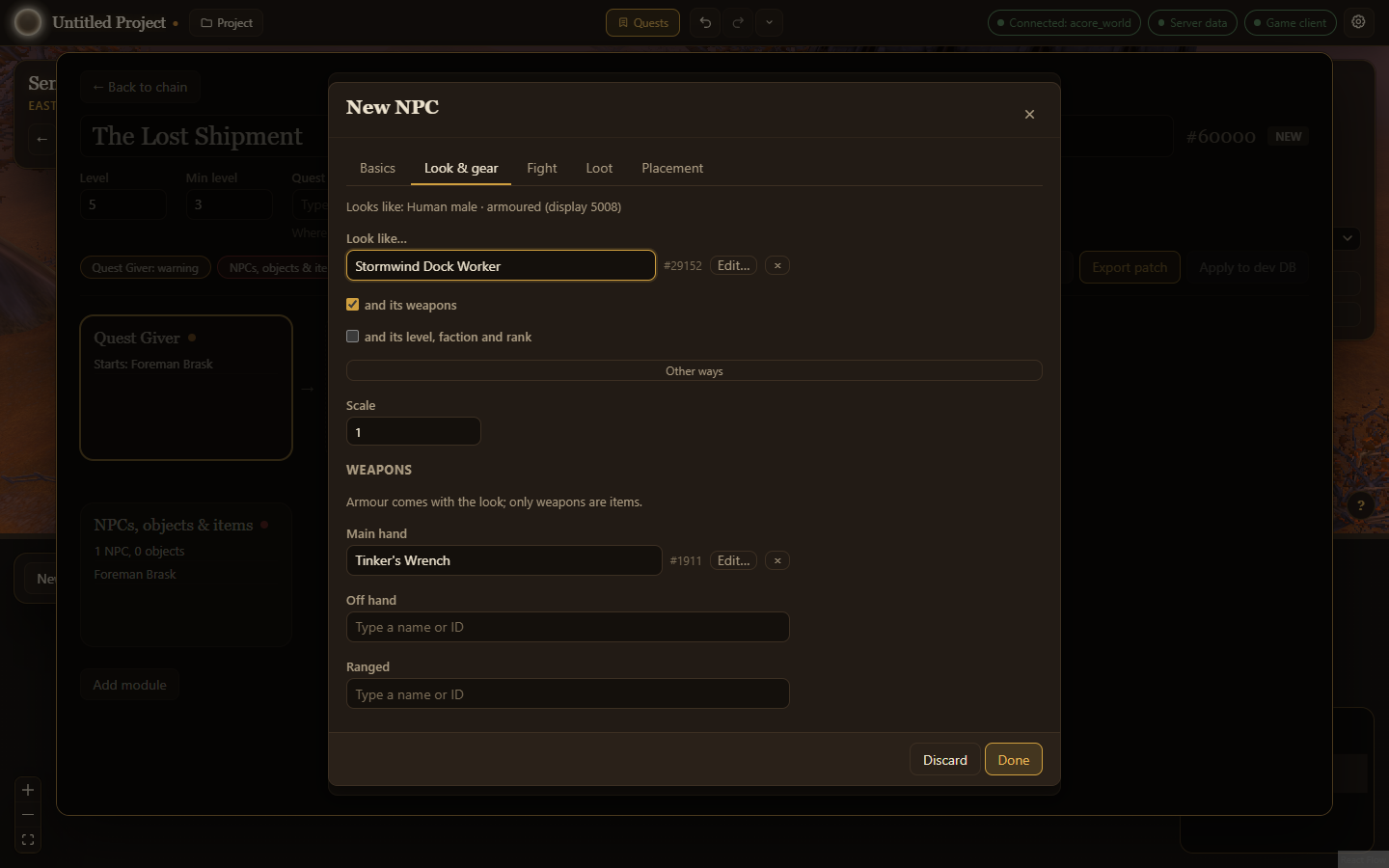Confirm the NPC with Done
This screenshot has height=868, width=1389.
click(x=1014, y=760)
